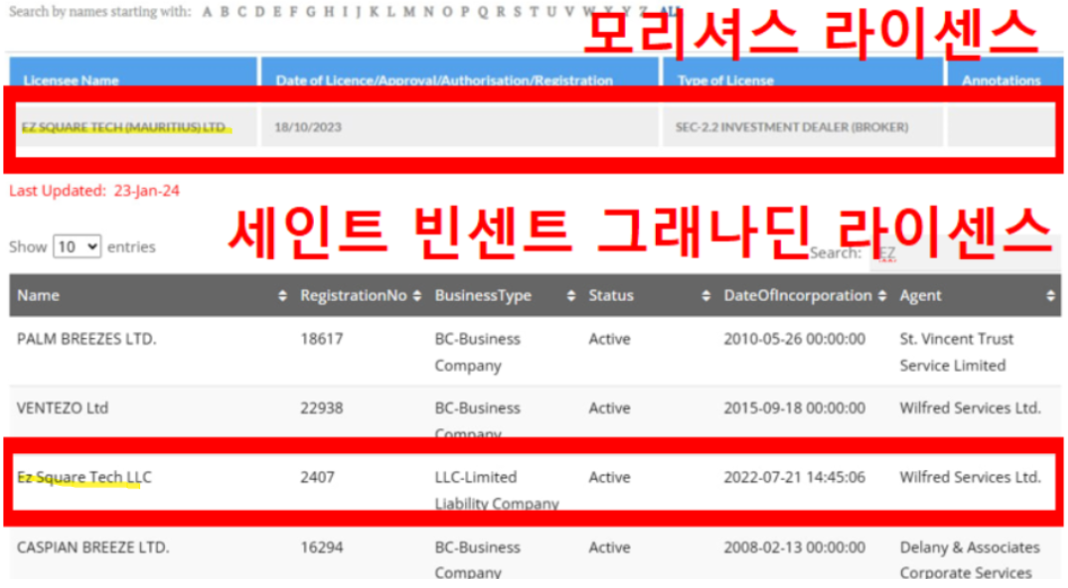Screen dimensions: 1068x588
Task: Filter licensee names starting with D
Action: [260, 12]
